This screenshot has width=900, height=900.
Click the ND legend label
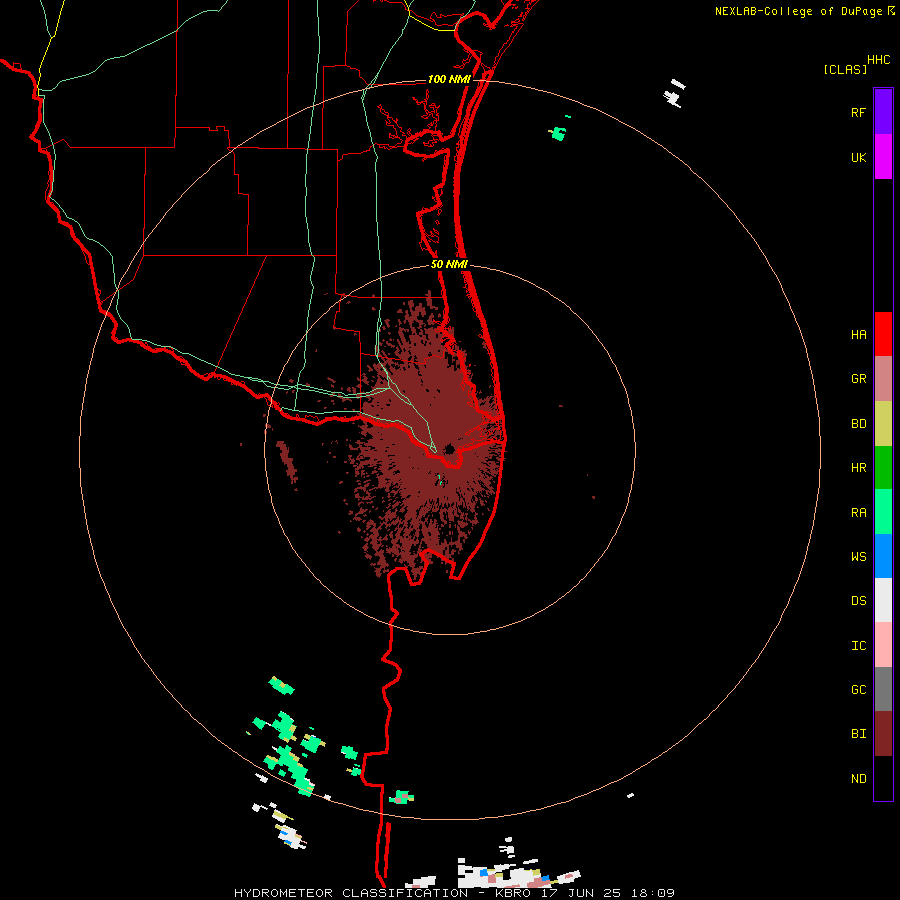click(858, 779)
